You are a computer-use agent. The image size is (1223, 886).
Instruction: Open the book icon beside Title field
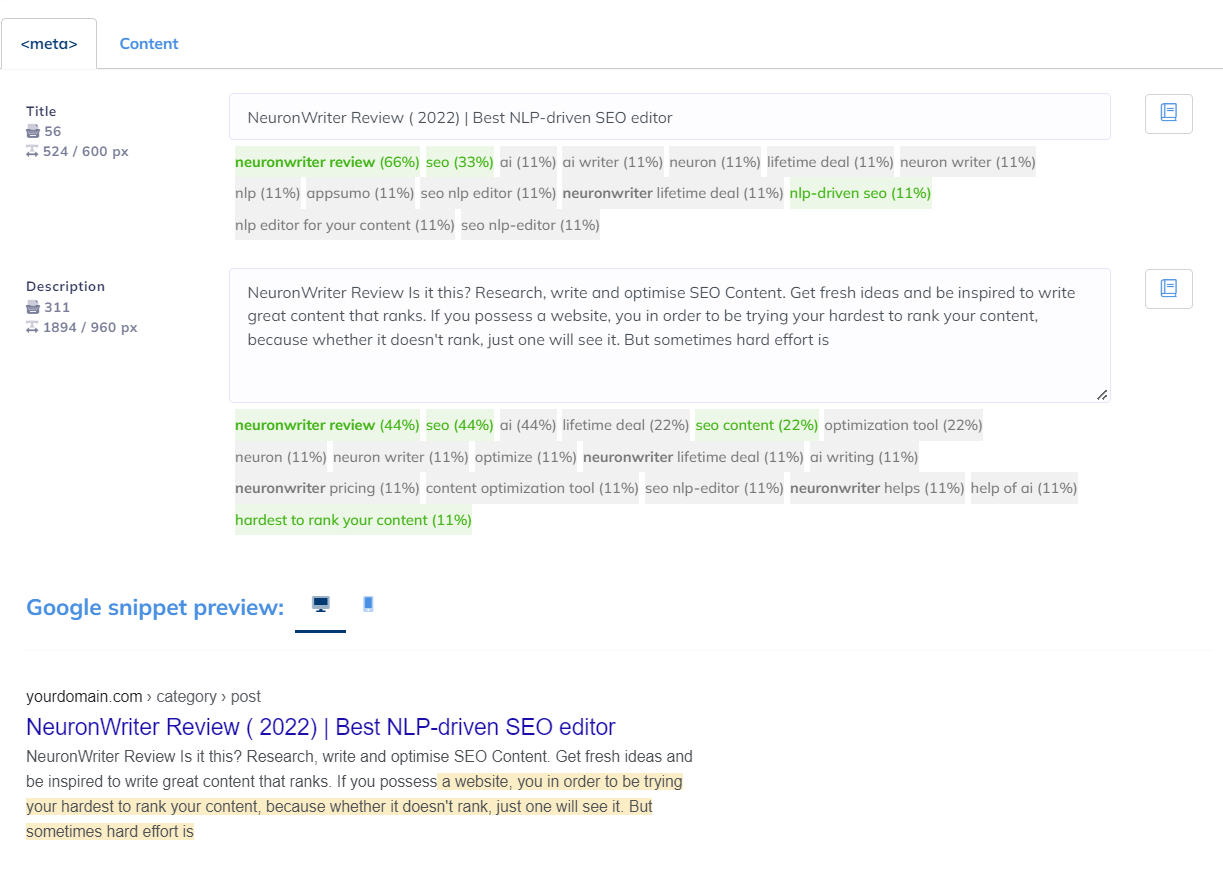pos(1168,113)
